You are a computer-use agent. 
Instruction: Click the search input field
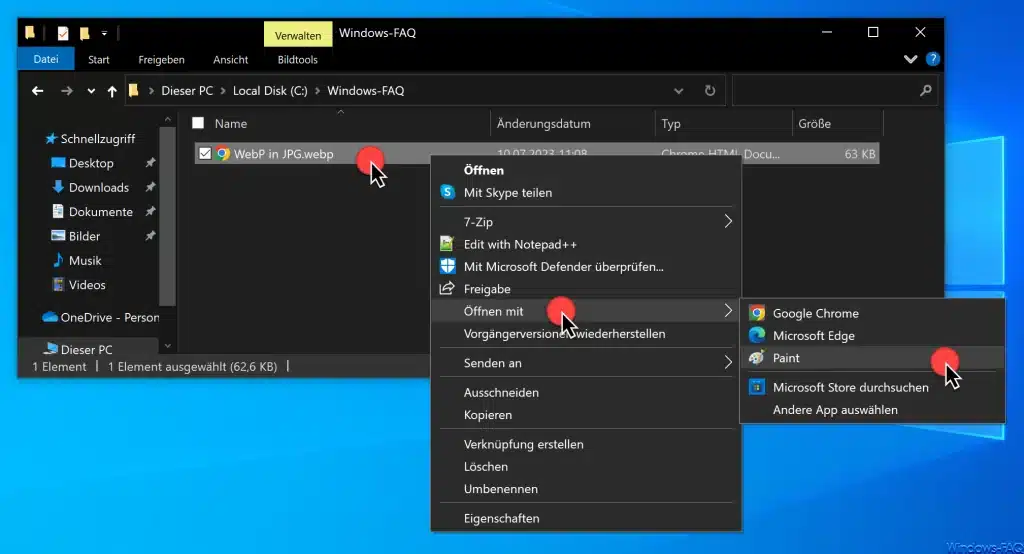click(x=824, y=91)
